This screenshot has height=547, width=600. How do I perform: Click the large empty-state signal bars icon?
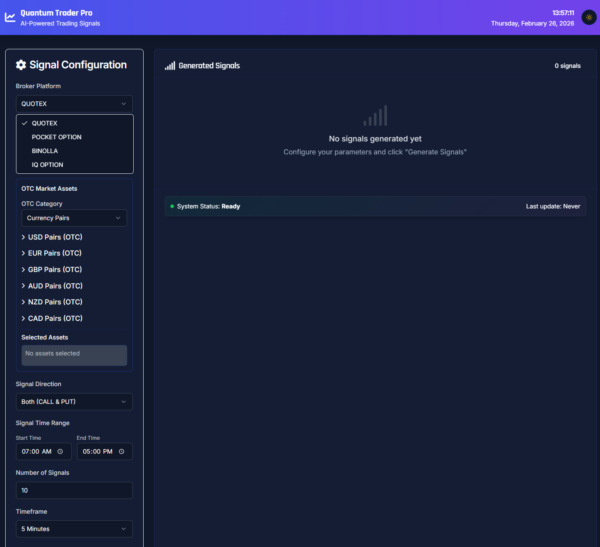375,116
